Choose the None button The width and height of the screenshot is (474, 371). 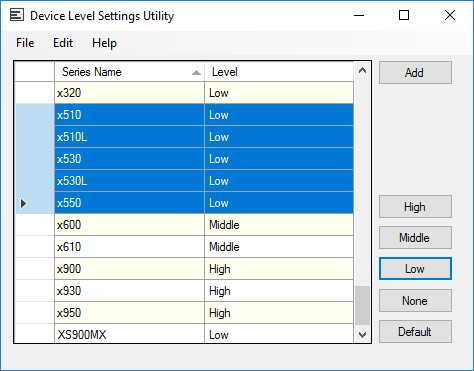[415, 301]
